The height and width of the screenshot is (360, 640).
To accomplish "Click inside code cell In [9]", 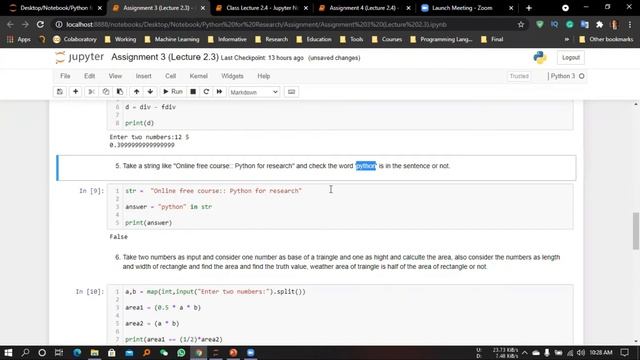I will coord(340,207).
